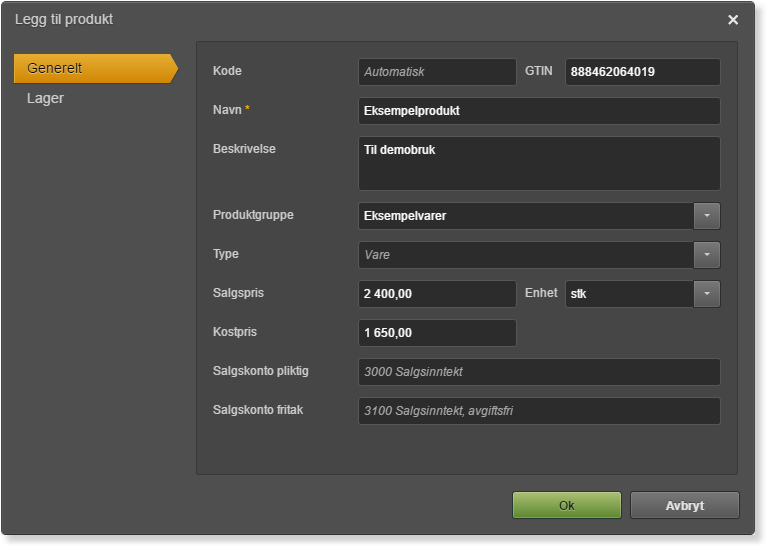Close the Legg til produkt dialog
Screen dimensions: 768x548
pos(733,20)
